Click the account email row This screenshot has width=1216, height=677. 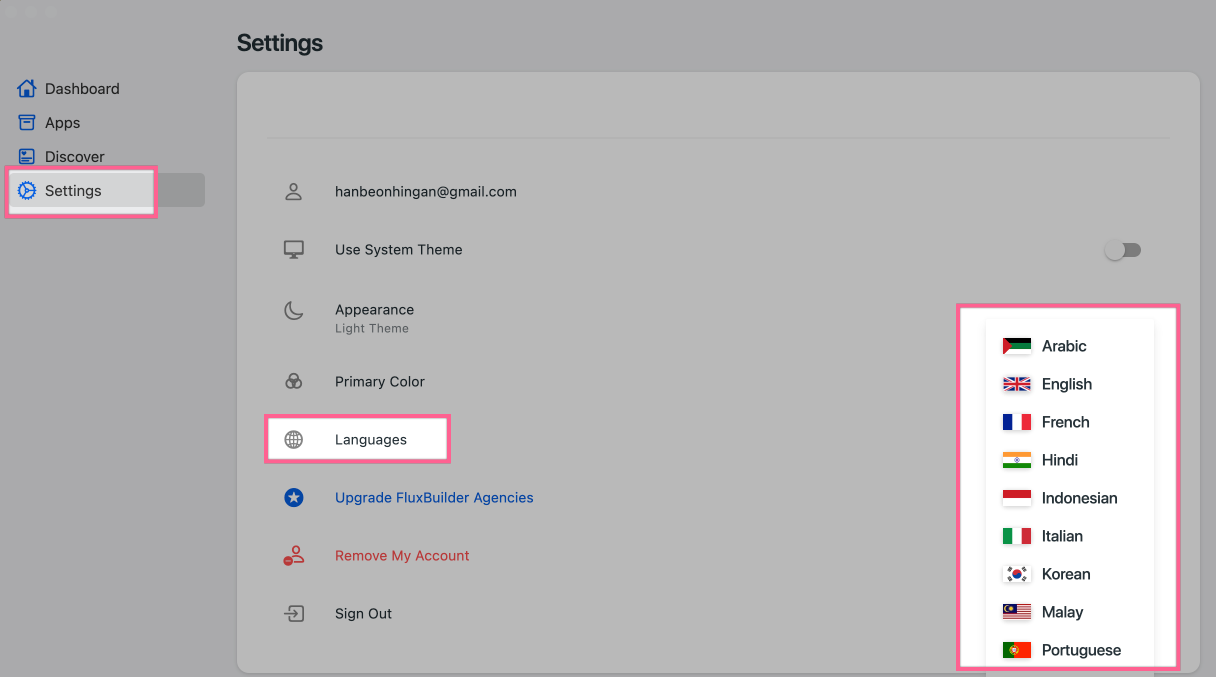point(425,192)
